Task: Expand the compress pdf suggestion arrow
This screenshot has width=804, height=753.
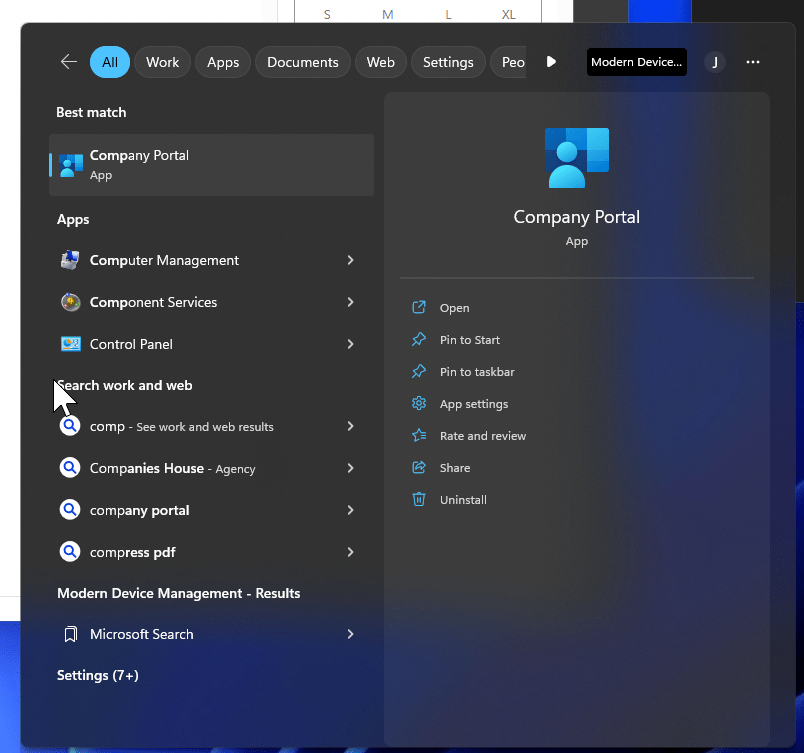Action: coord(350,552)
